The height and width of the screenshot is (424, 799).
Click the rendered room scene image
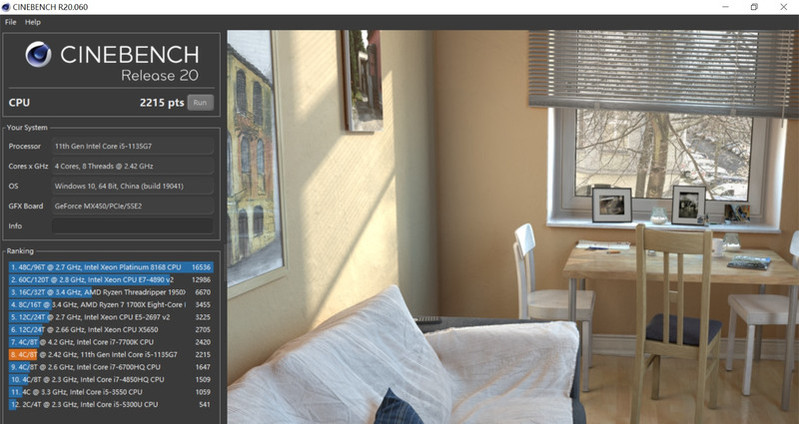pyautogui.click(x=513, y=227)
